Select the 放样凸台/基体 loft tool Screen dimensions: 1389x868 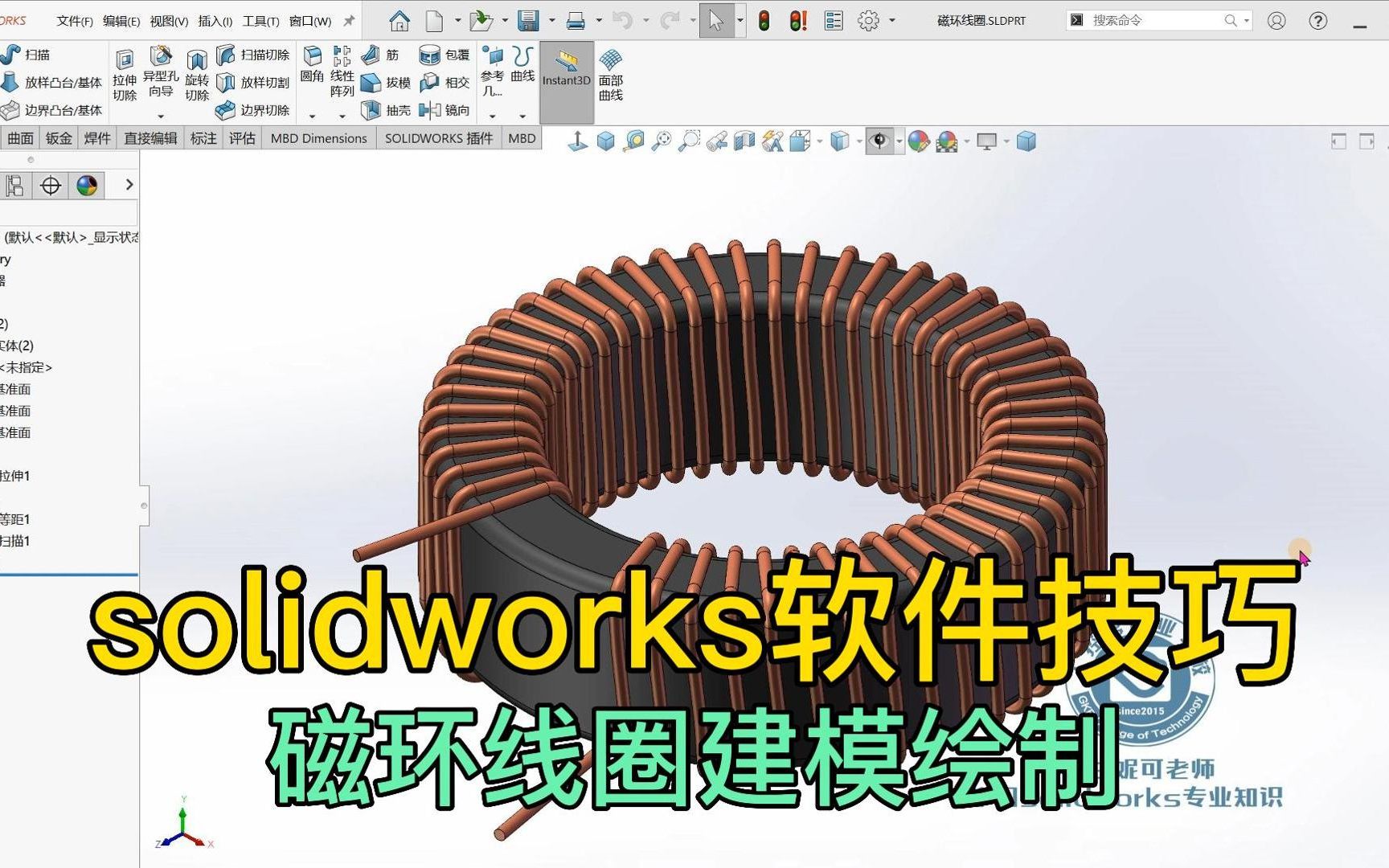coord(51,82)
